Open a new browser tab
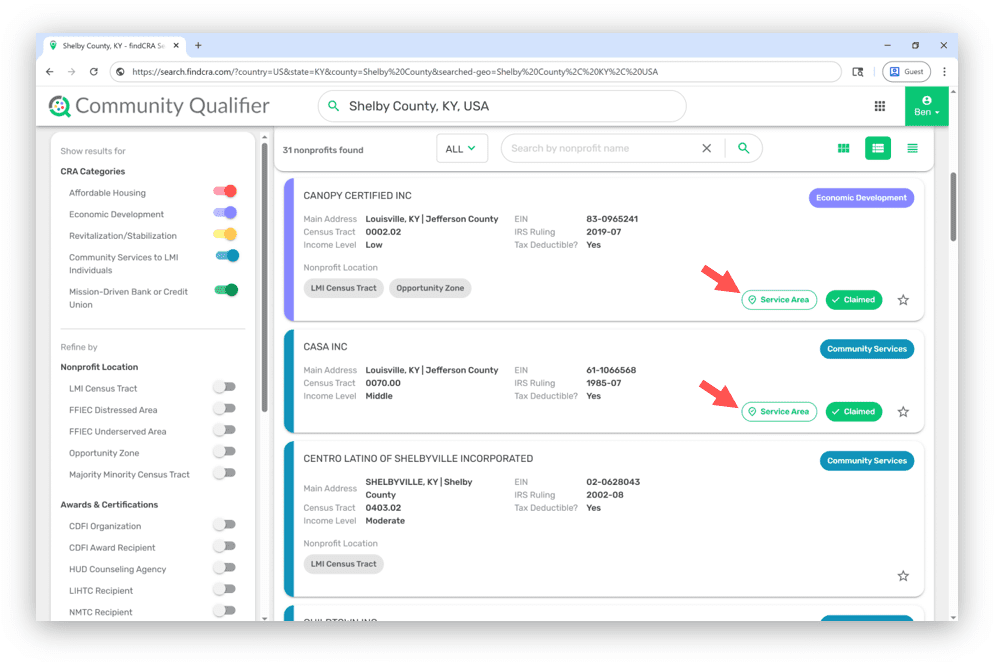Viewport: 996px width, 664px height. (x=198, y=46)
